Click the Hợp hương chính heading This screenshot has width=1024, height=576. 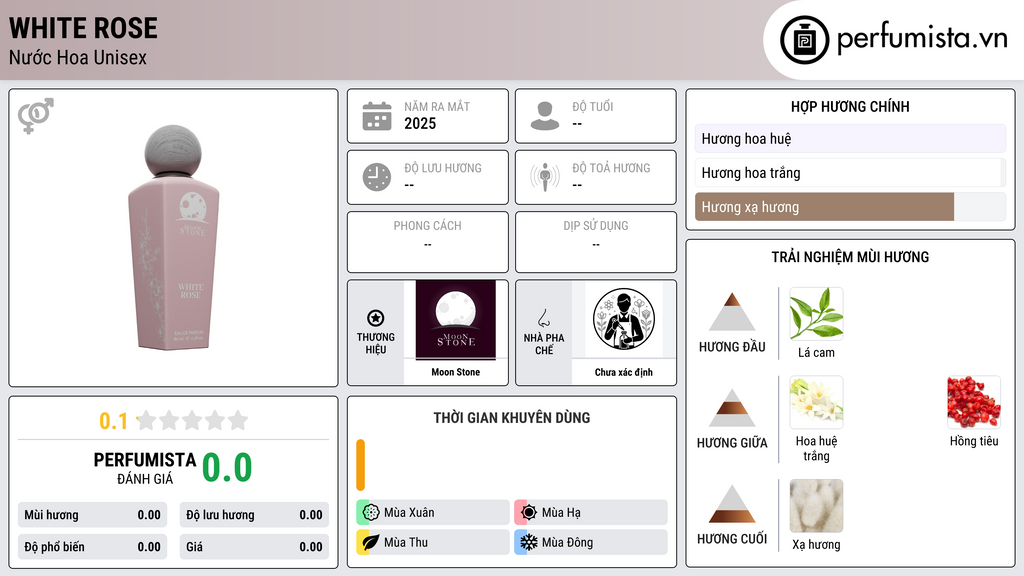[850, 106]
